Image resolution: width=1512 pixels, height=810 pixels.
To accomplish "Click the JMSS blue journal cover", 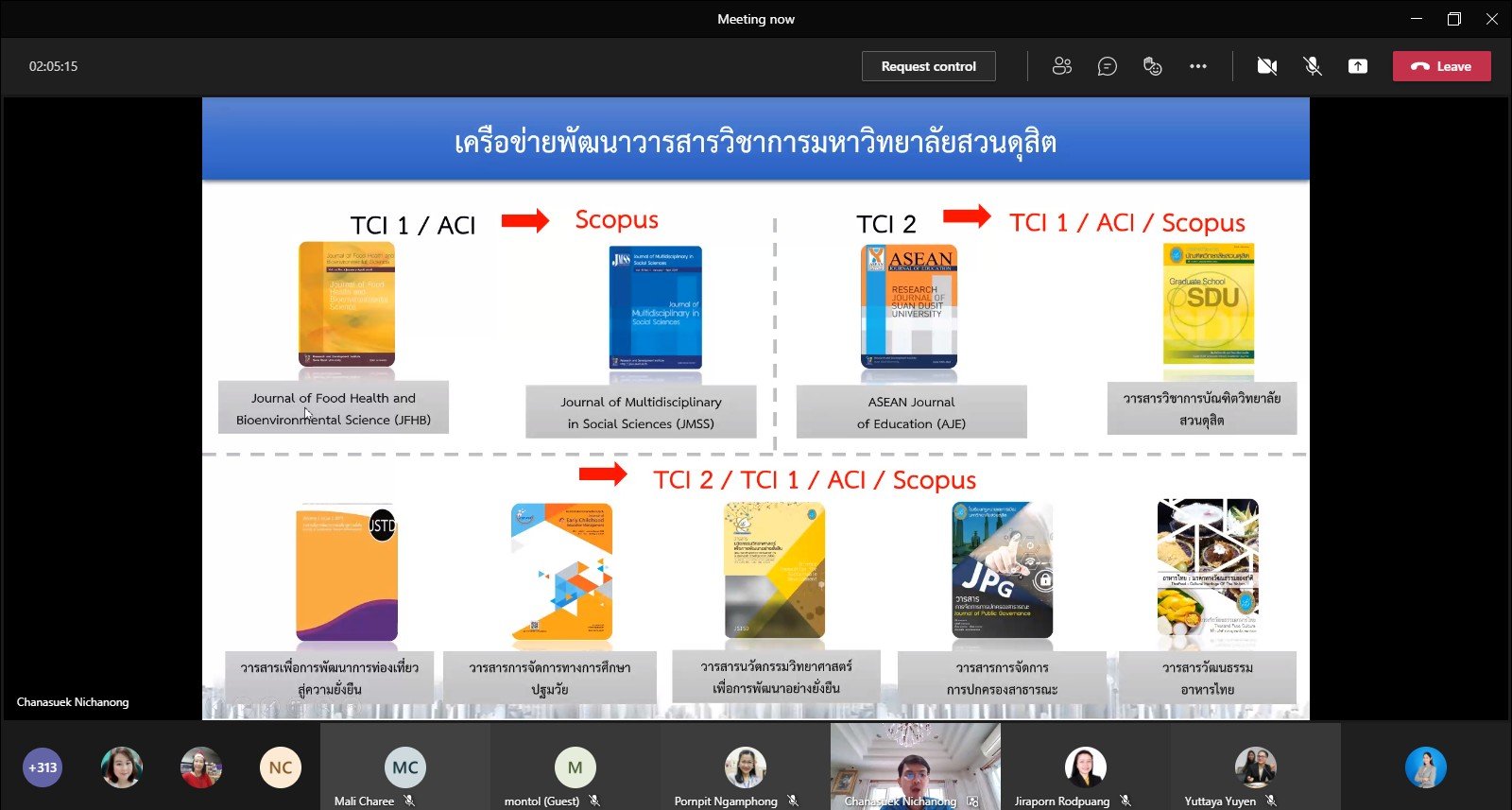I will tap(655, 308).
